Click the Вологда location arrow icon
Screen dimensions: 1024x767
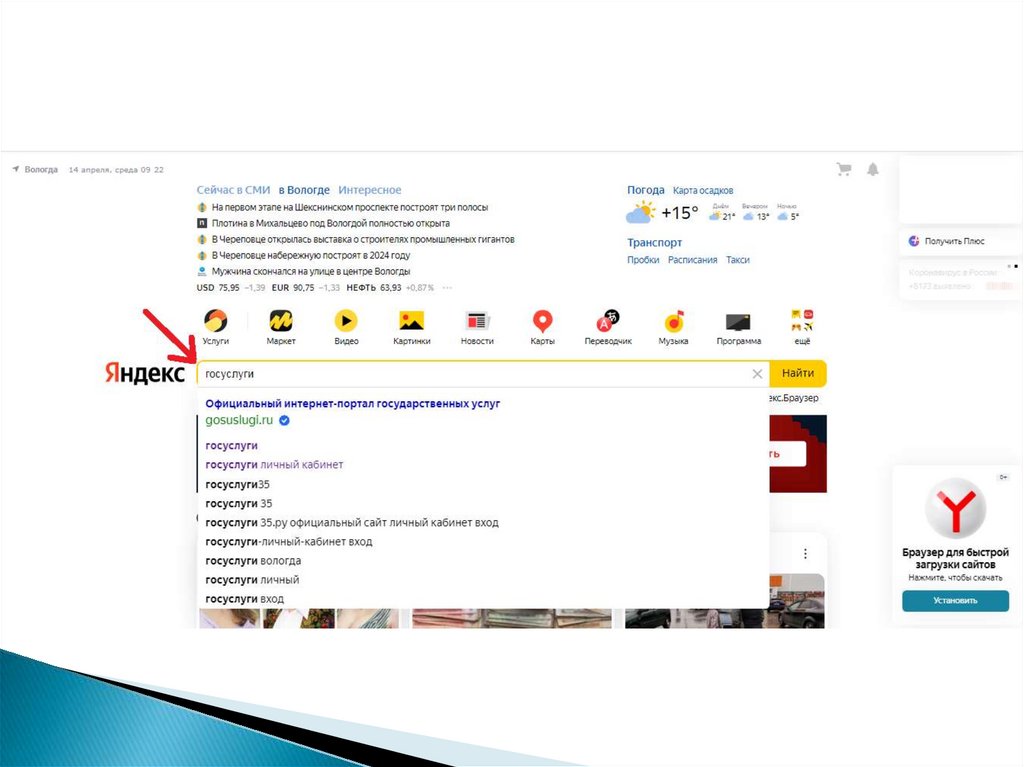coord(16,169)
